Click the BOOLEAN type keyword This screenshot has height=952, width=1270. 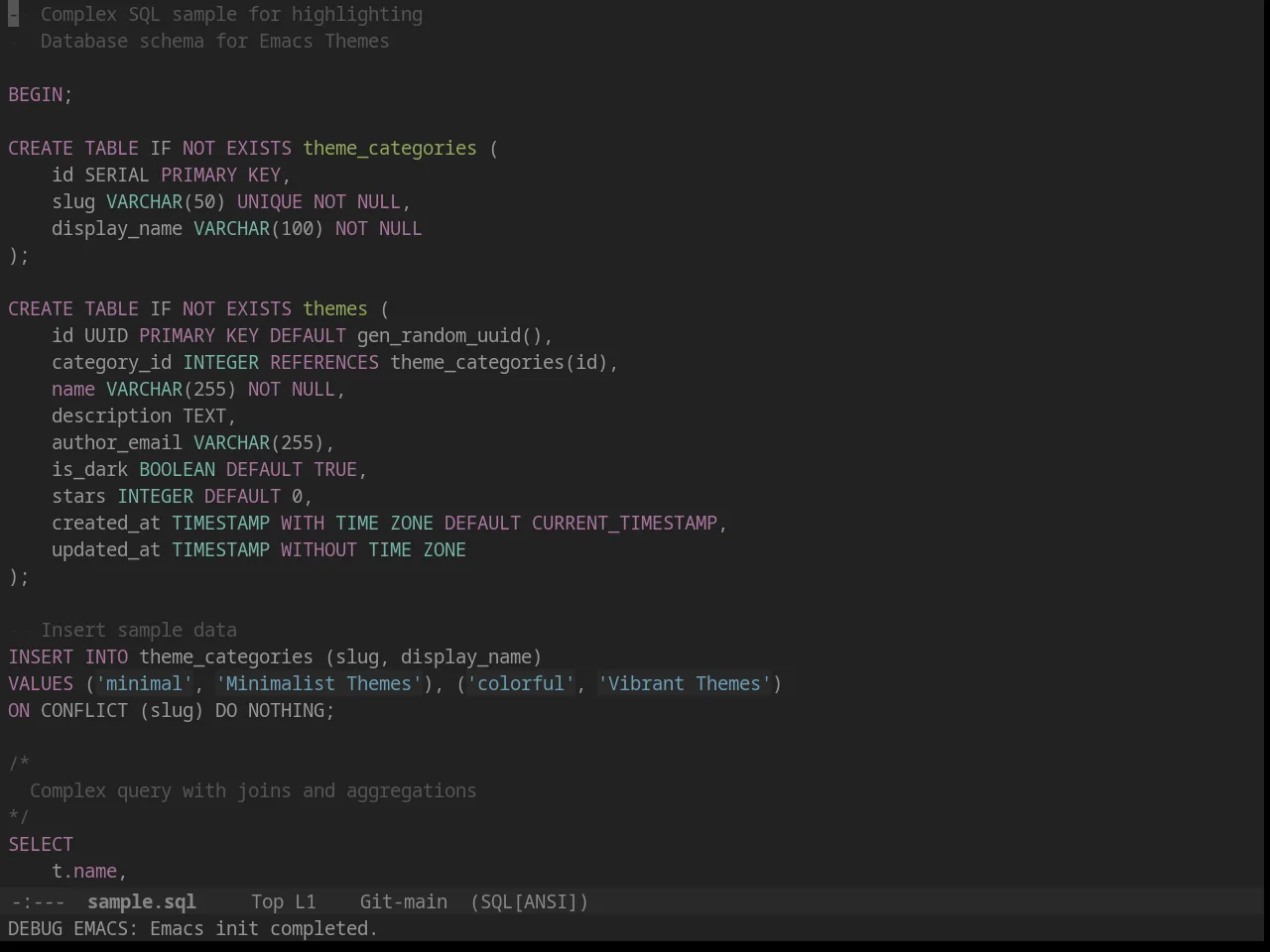tap(178, 470)
